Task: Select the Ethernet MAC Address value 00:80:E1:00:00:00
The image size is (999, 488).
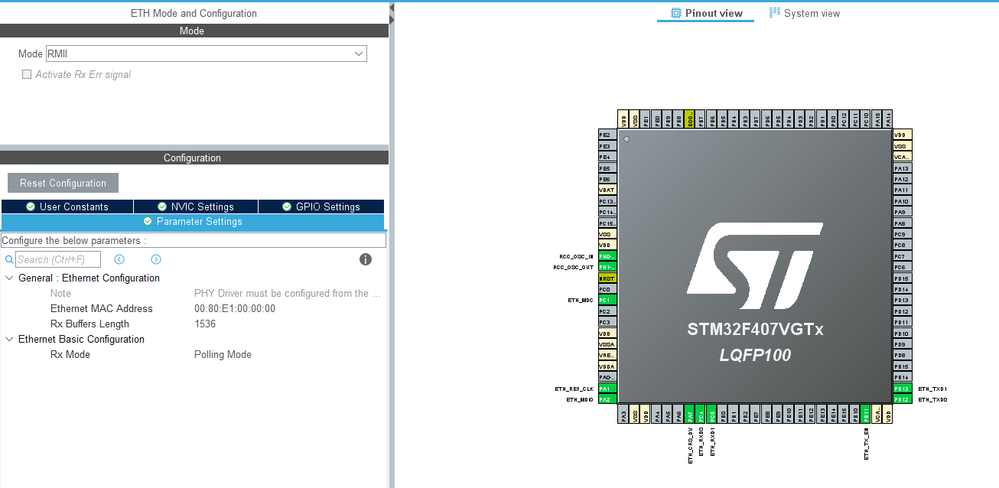Action: pyautogui.click(x=234, y=309)
